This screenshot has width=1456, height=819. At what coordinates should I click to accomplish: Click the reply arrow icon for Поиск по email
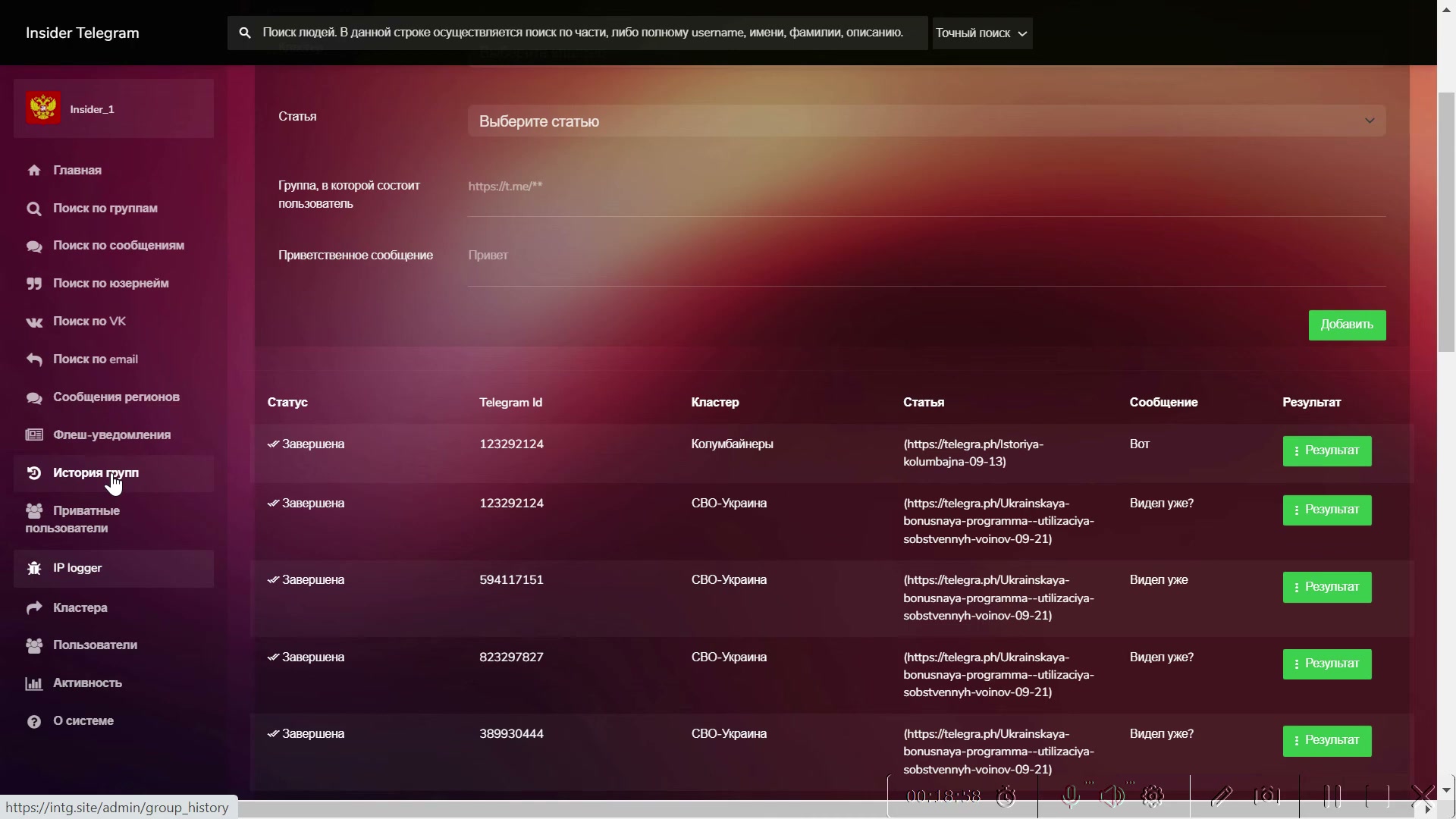34,359
